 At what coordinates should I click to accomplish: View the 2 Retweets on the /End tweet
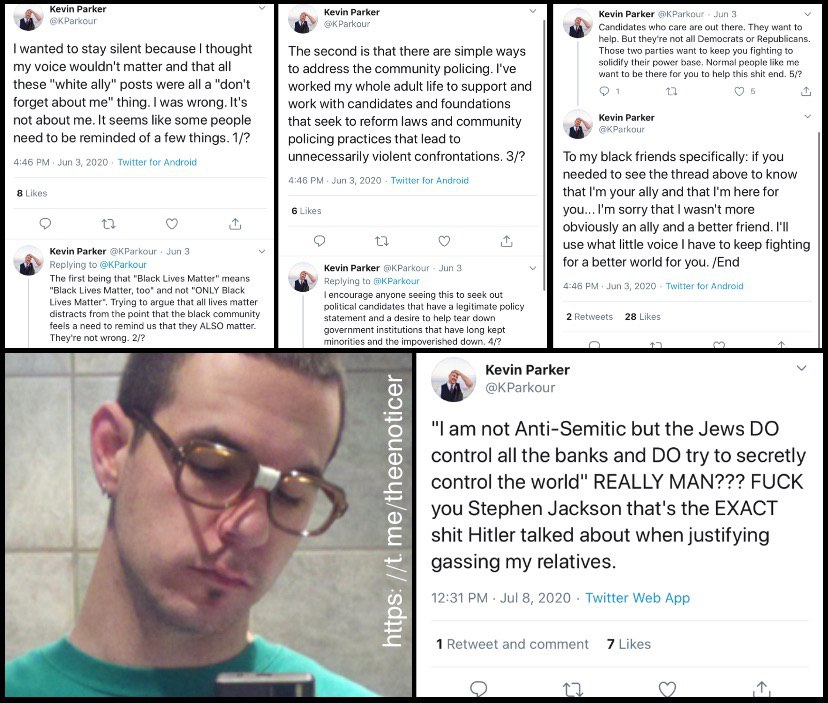[x=589, y=317]
